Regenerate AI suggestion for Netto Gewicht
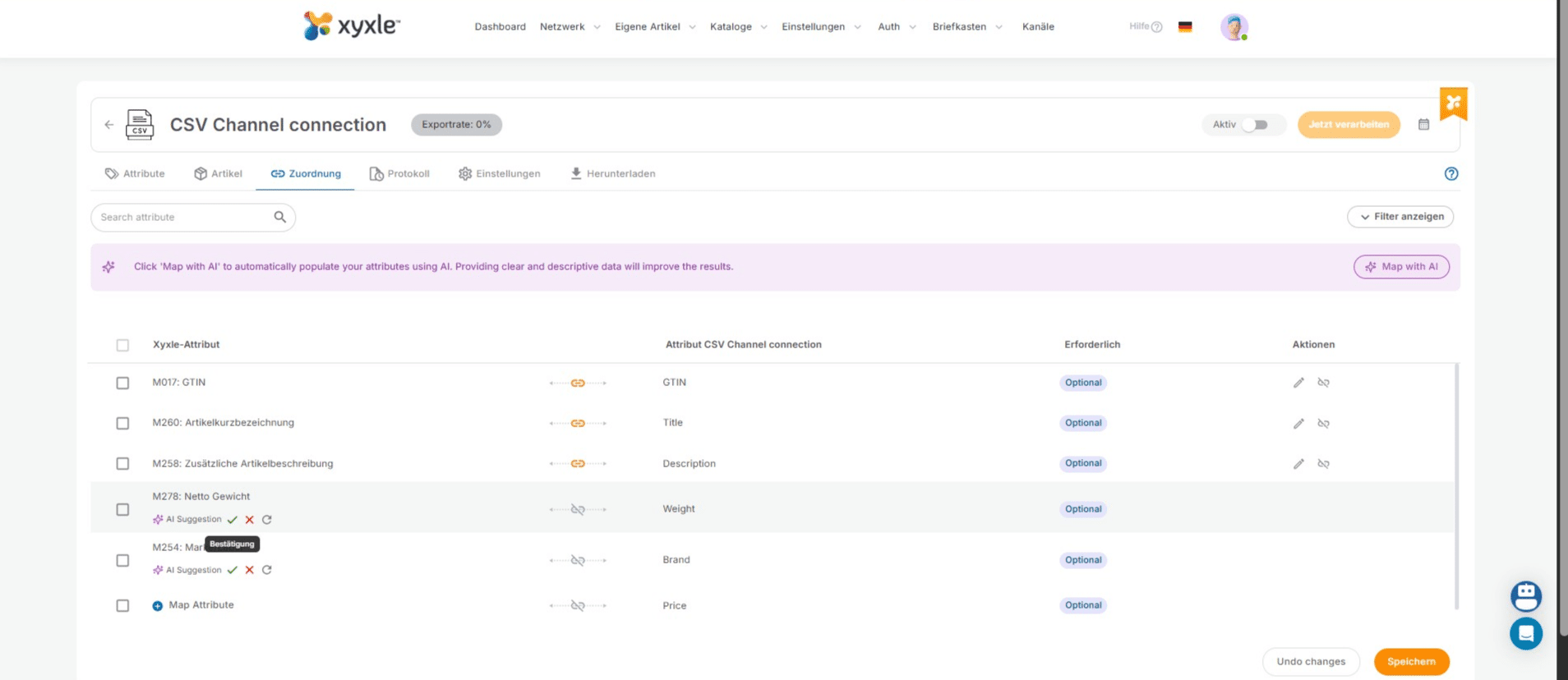Screen dimensions: 1568x680 tap(267, 520)
